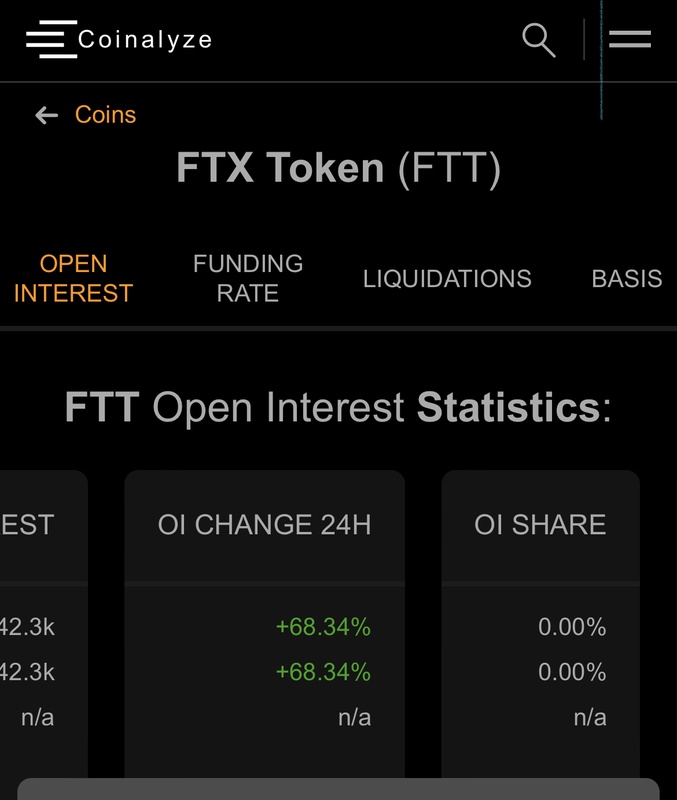Select the Open Interest tab
The height and width of the screenshot is (800, 677).
(73, 279)
